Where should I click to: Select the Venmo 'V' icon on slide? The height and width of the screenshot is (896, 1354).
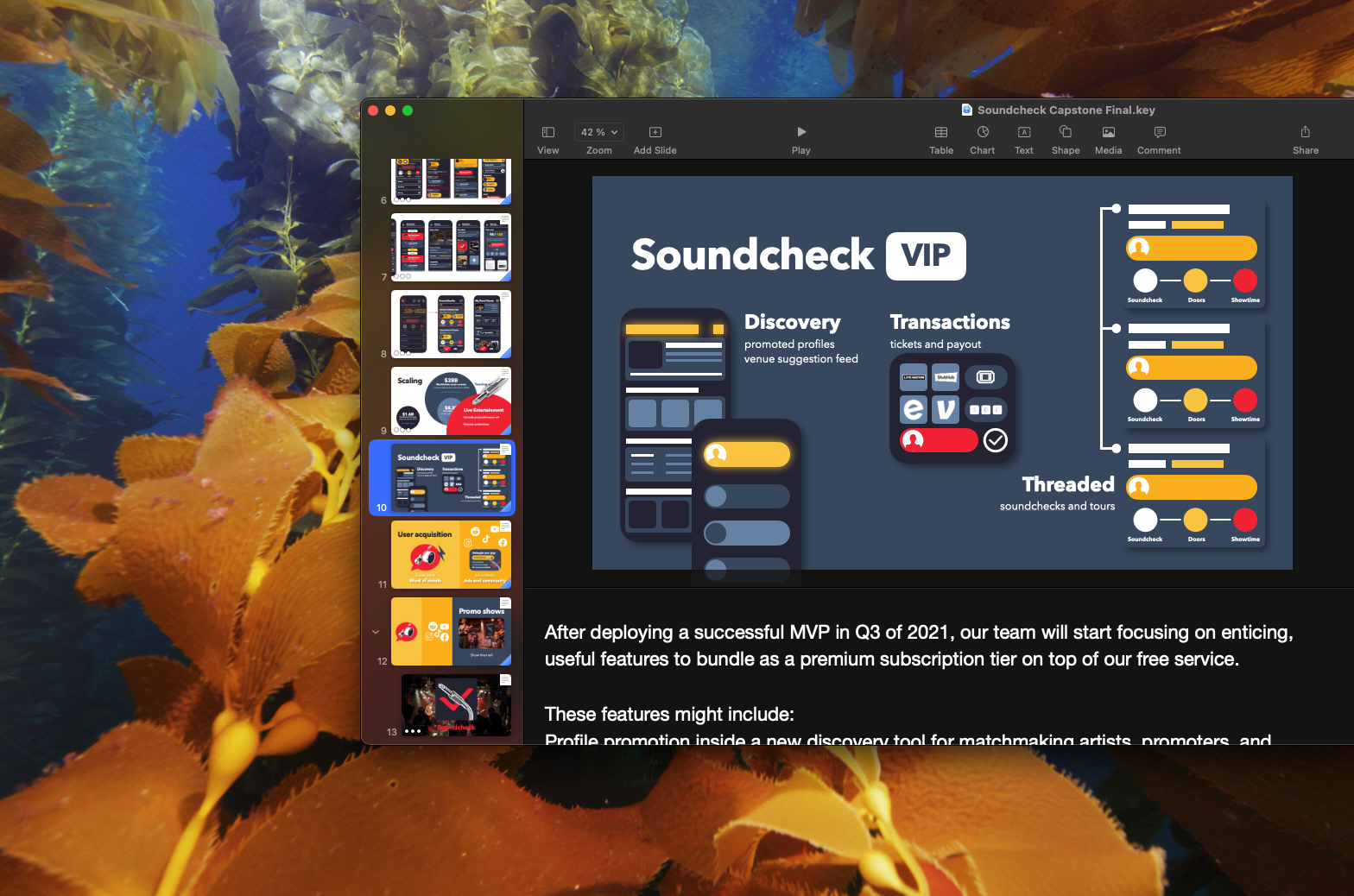946,408
